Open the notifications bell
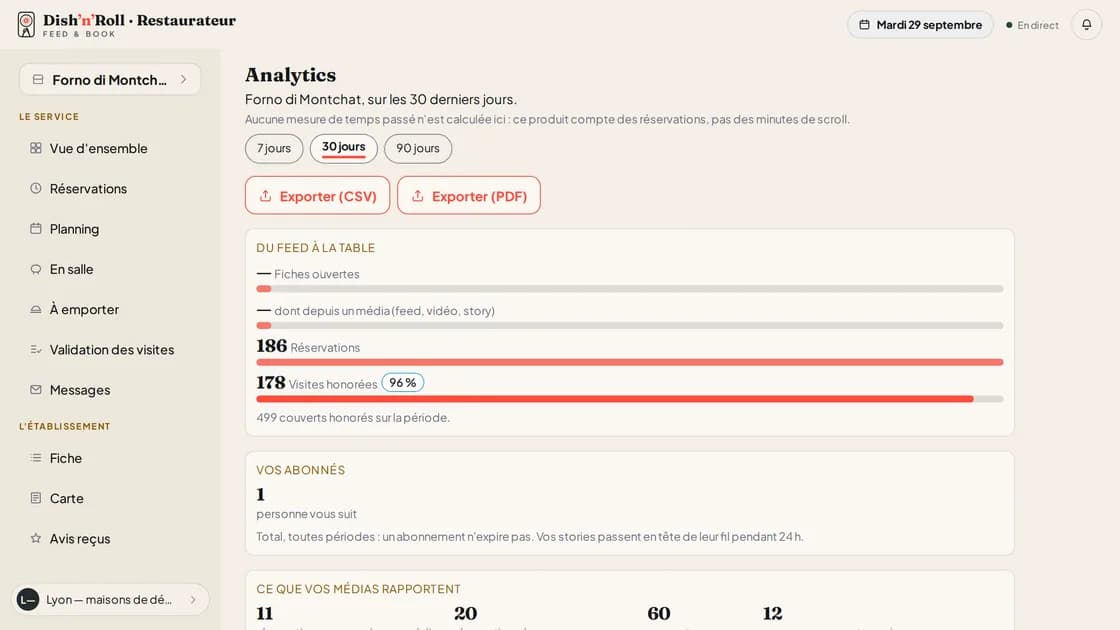This screenshot has height=630, width=1120. pos(1086,25)
